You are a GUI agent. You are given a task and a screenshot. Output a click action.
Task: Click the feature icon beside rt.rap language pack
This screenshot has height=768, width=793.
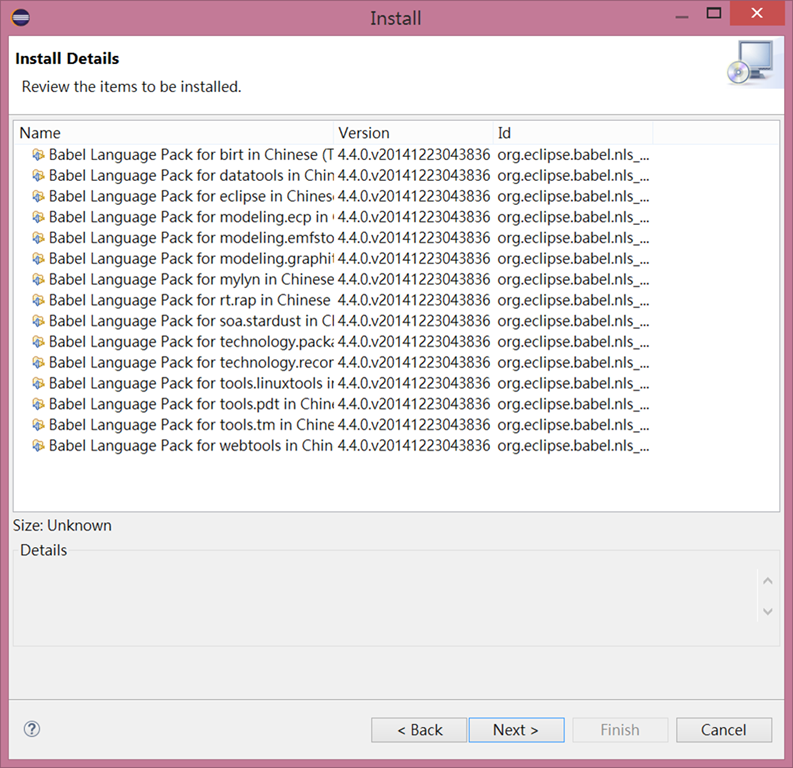(x=38, y=300)
